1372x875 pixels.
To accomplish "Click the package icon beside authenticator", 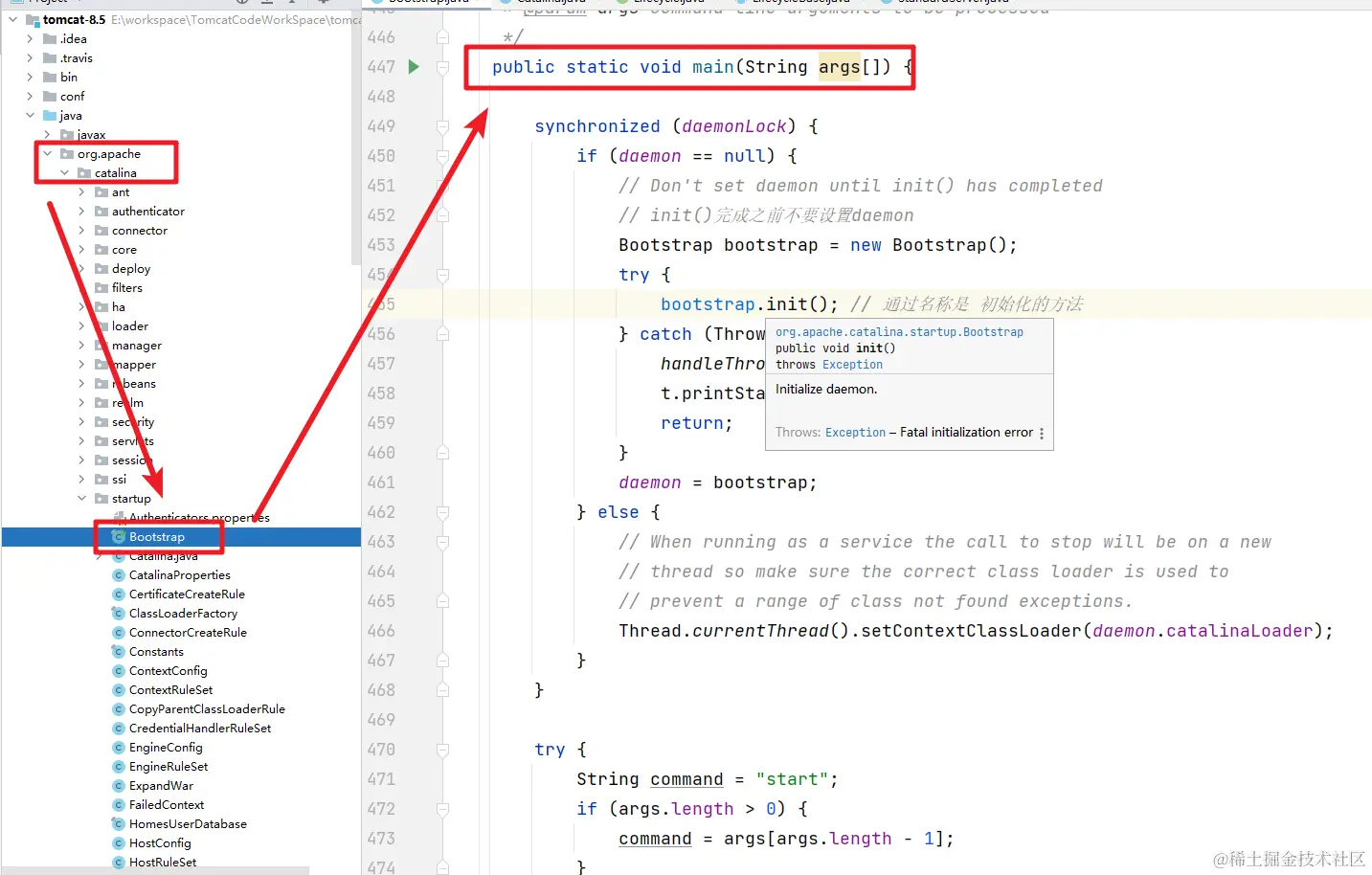I will point(101,212).
